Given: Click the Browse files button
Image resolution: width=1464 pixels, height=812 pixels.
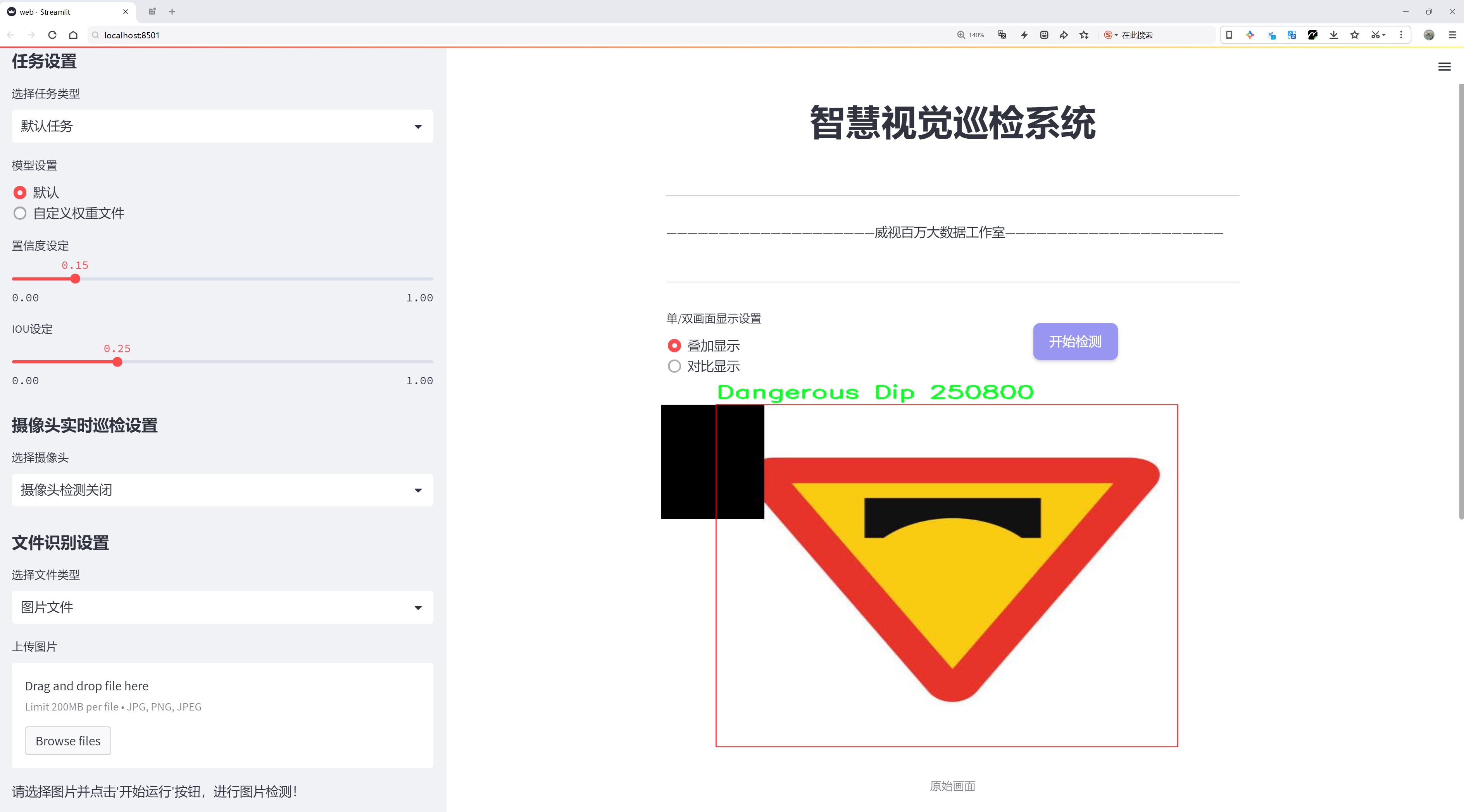Looking at the screenshot, I should (x=67, y=741).
